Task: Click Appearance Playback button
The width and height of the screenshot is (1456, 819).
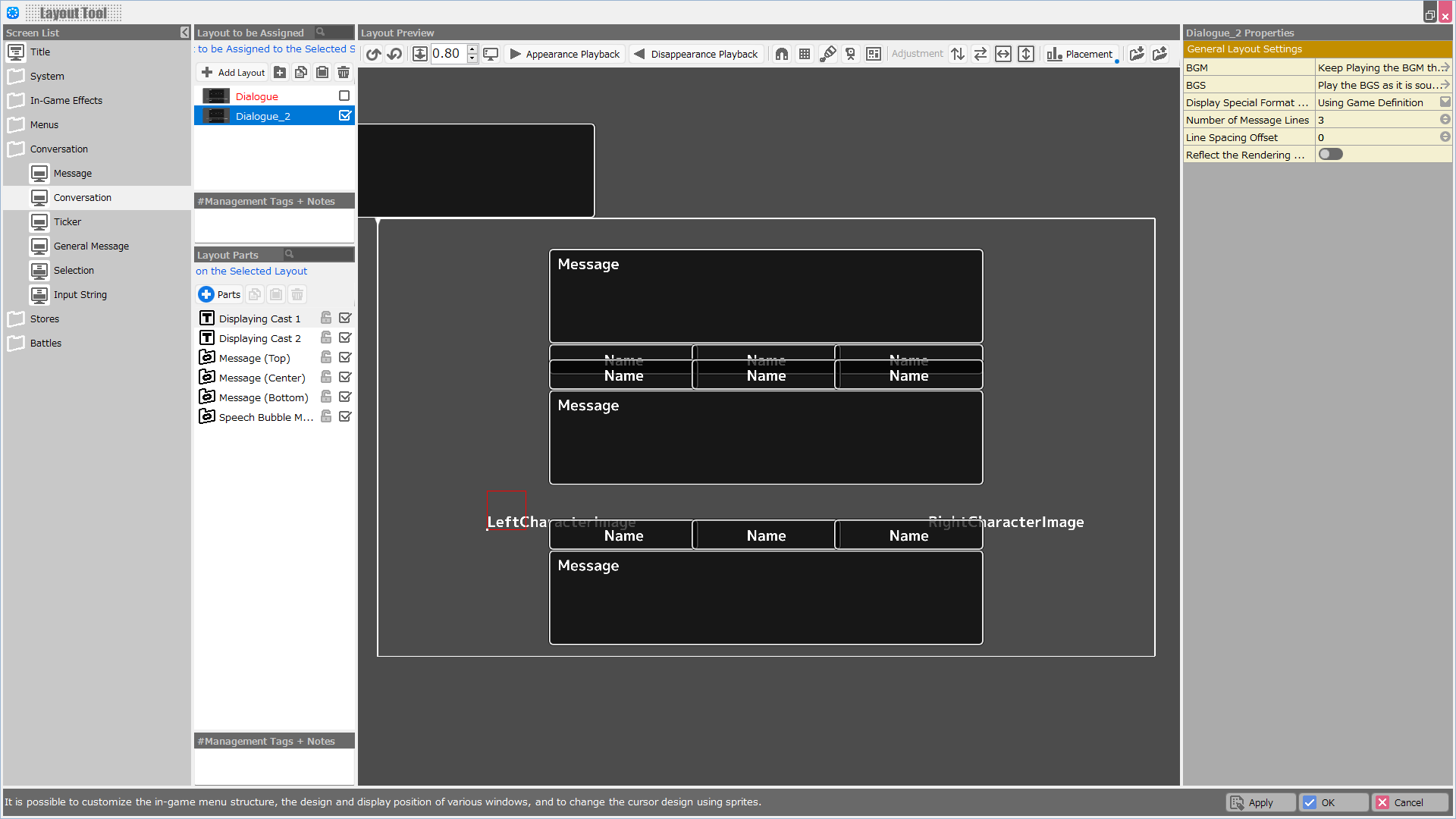Action: [565, 54]
